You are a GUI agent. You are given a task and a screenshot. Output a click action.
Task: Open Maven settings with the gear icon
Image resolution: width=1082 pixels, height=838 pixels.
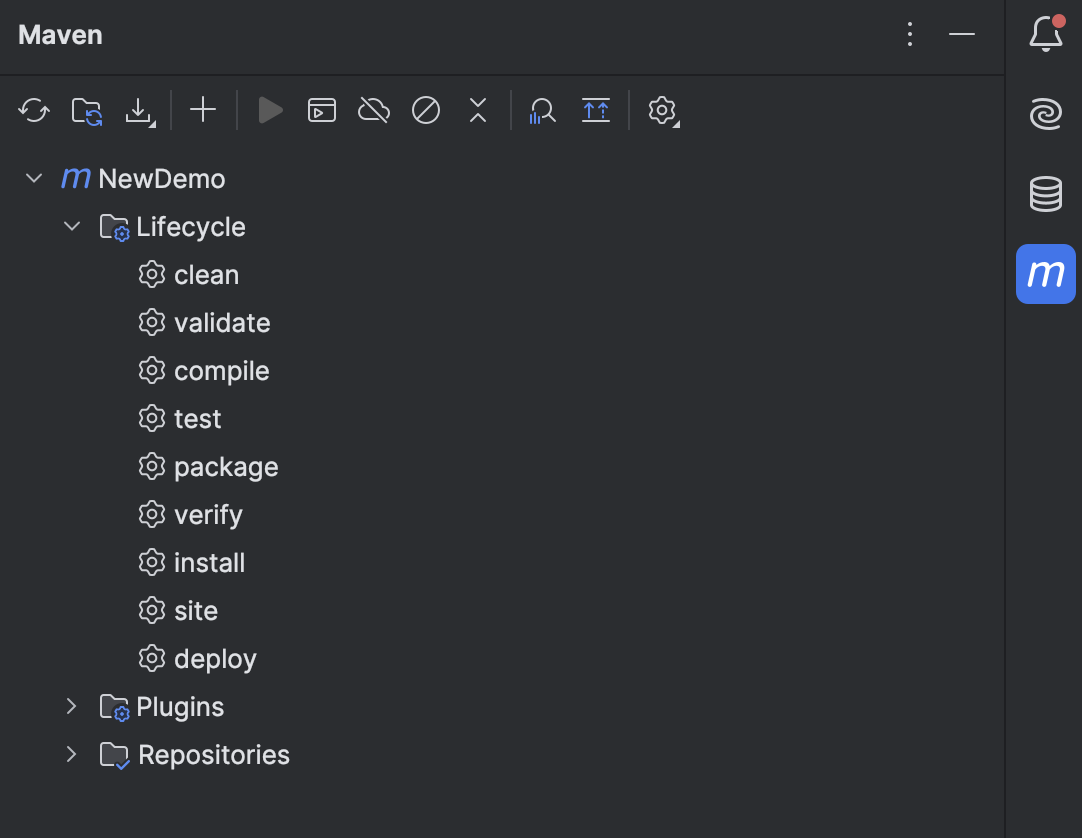click(662, 110)
